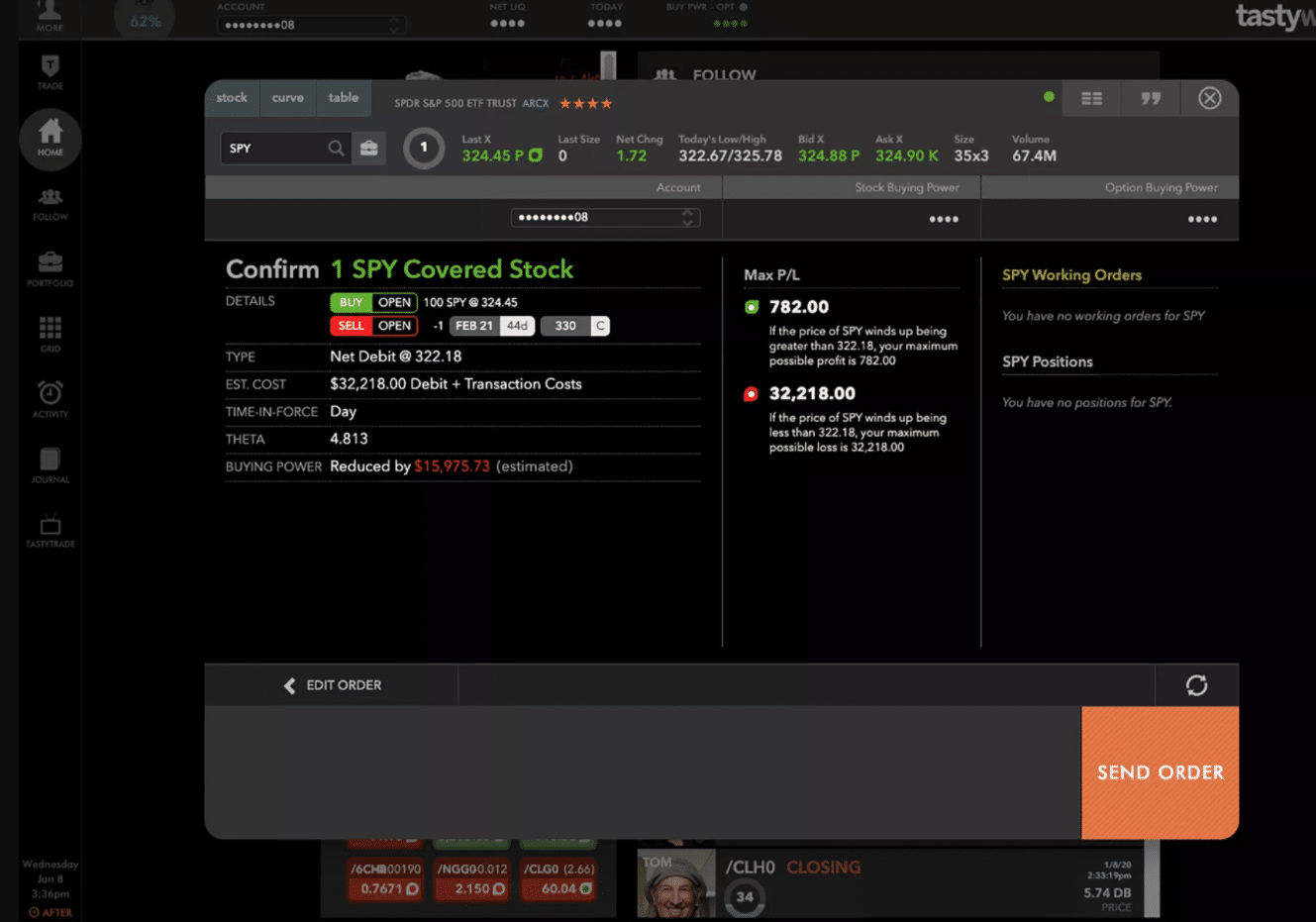The image size is (1316, 922).
Task: Click the refresh icon beside Edit Order
Action: point(1196,685)
